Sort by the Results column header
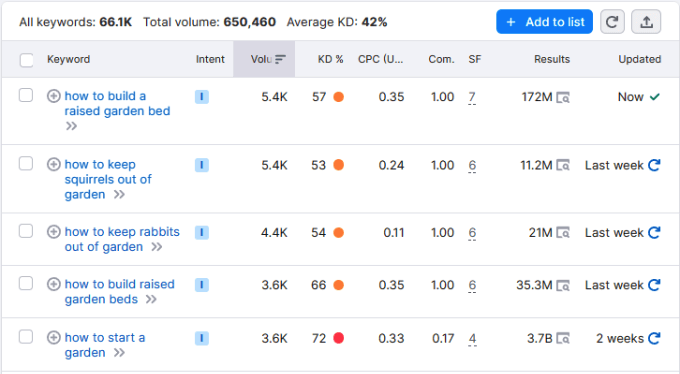 552,59
